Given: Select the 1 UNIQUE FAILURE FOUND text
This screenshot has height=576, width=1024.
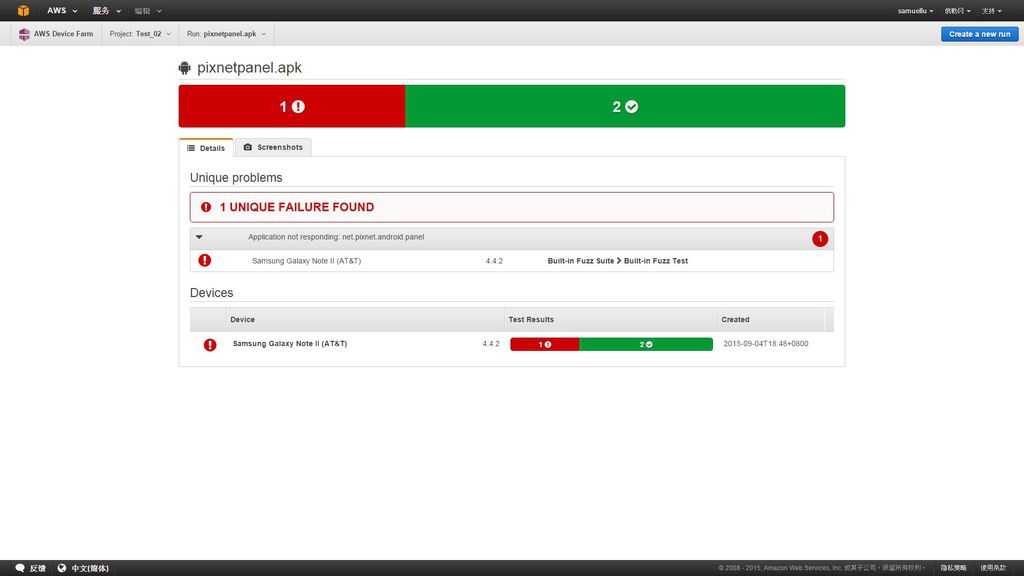Looking at the screenshot, I should click(296, 207).
